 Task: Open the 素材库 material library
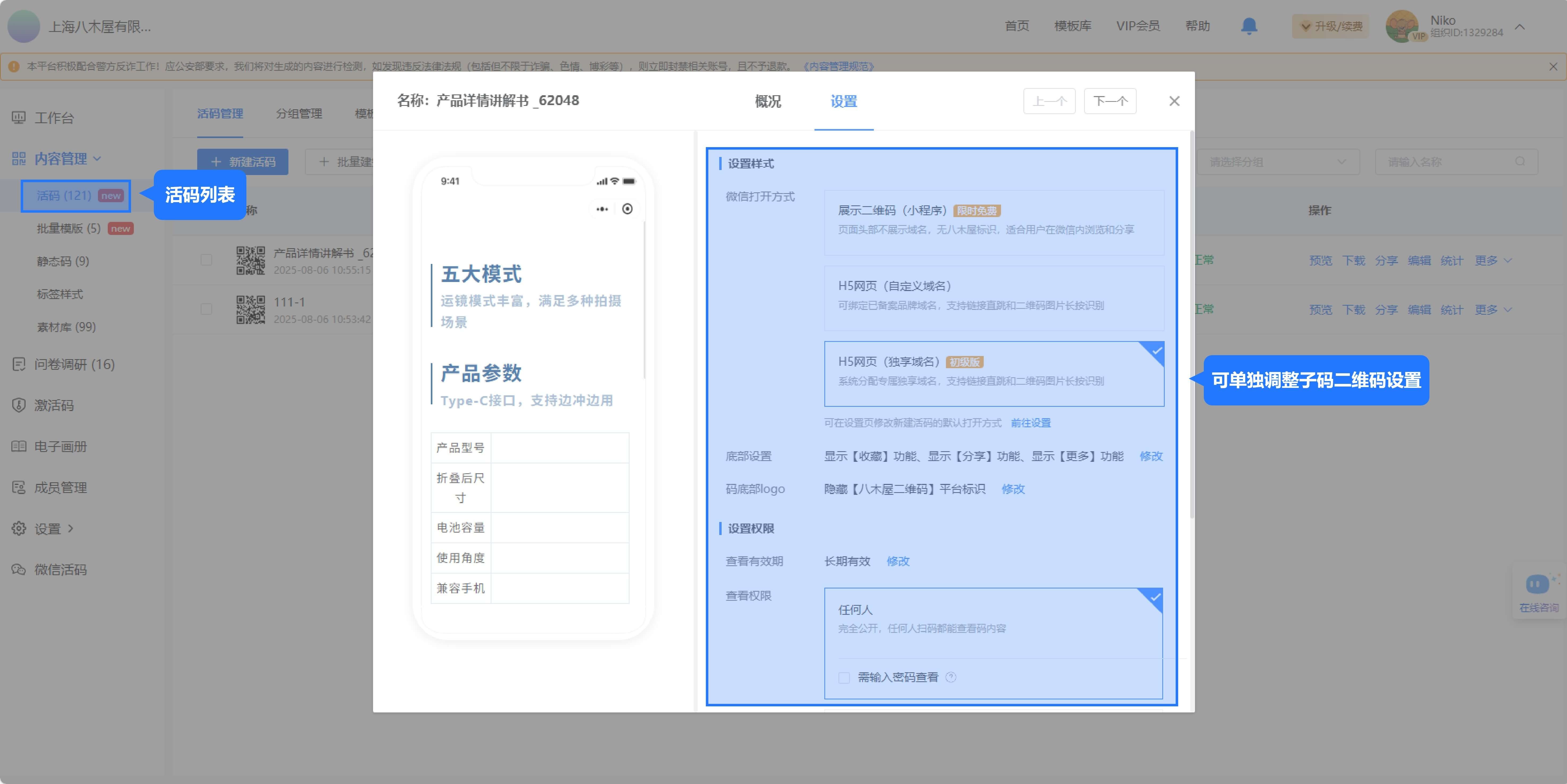tap(67, 327)
